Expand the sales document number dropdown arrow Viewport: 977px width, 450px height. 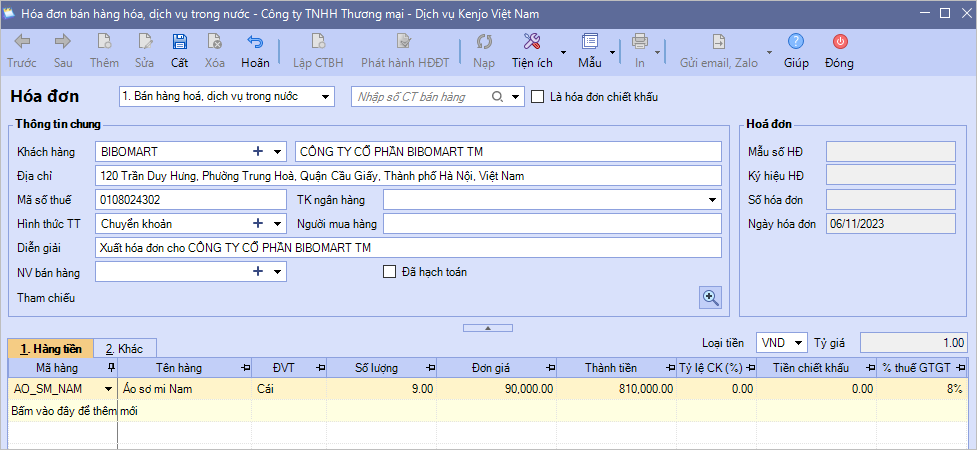pos(515,97)
